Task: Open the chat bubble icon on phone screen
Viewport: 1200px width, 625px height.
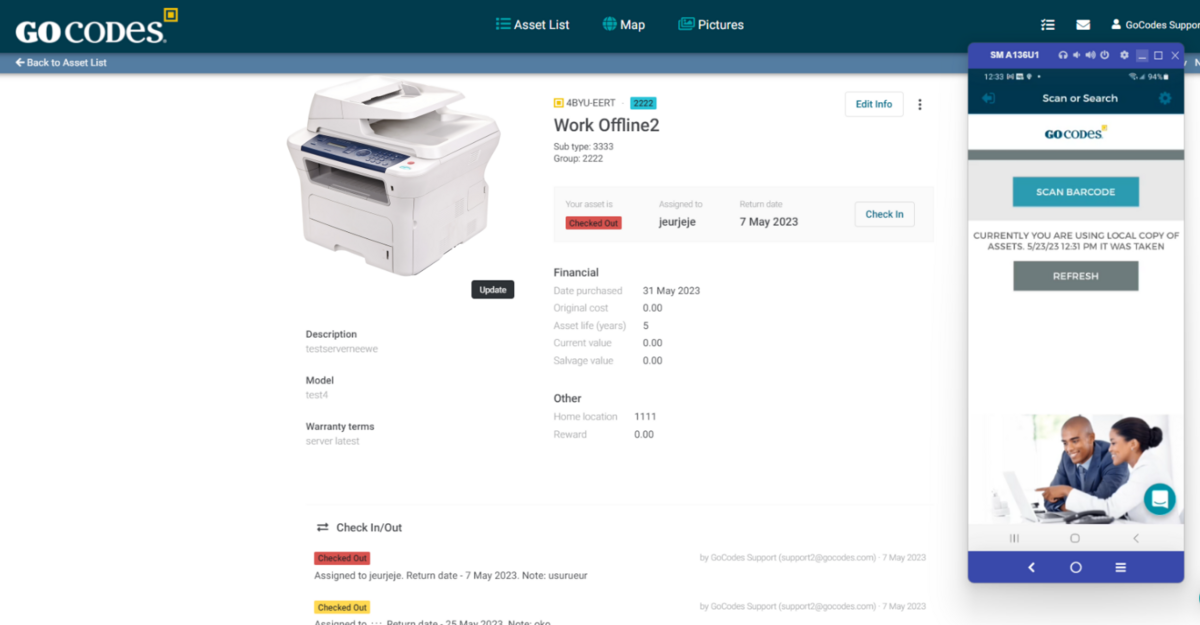Action: click(1159, 498)
